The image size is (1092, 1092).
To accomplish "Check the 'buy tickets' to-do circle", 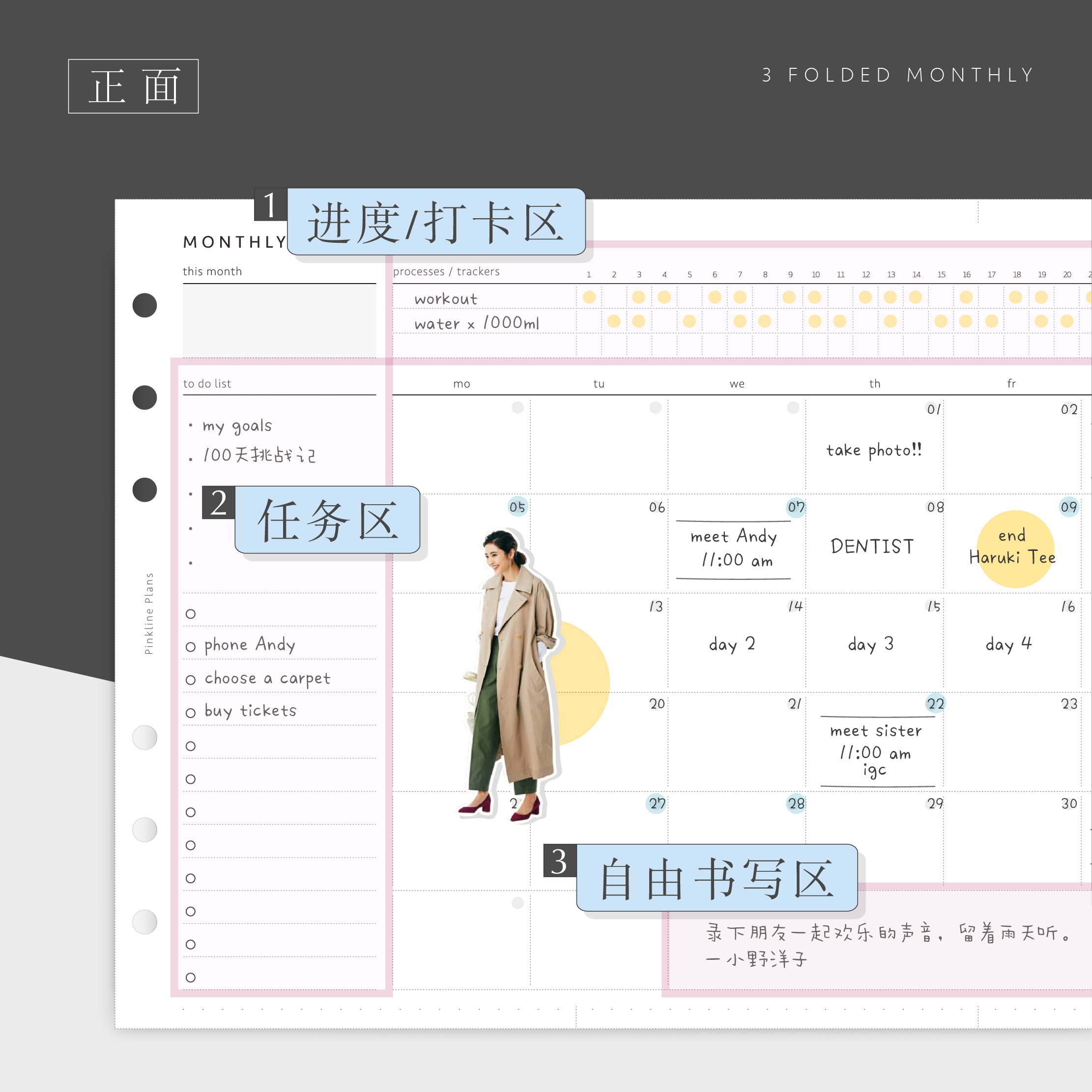I will (191, 713).
